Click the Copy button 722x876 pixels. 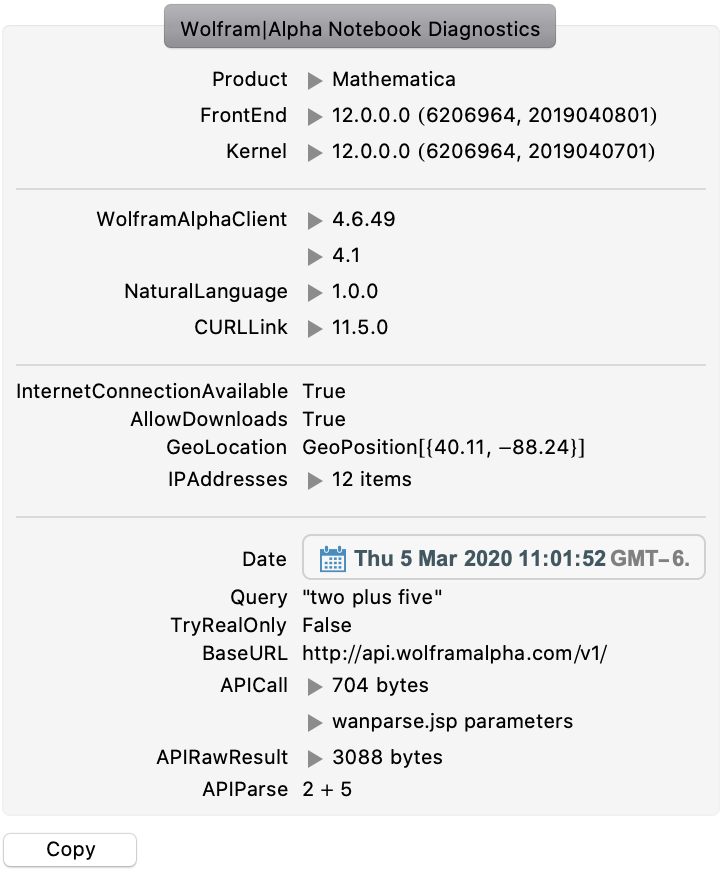point(70,850)
